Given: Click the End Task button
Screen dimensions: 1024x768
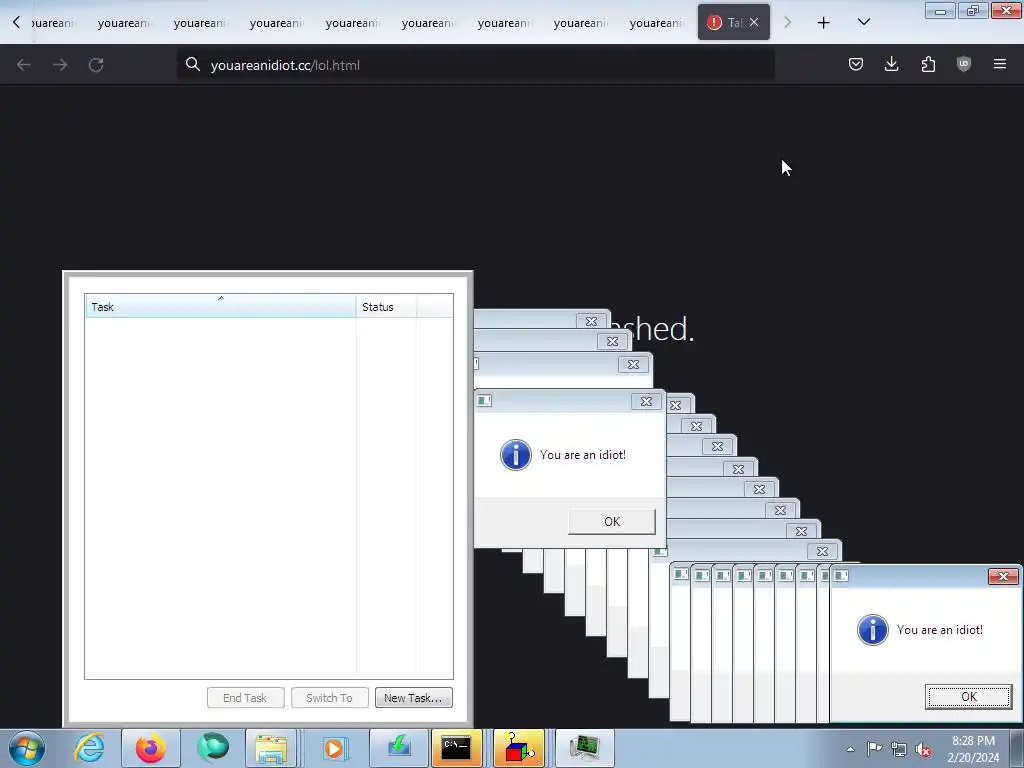Looking at the screenshot, I should click(246, 697).
